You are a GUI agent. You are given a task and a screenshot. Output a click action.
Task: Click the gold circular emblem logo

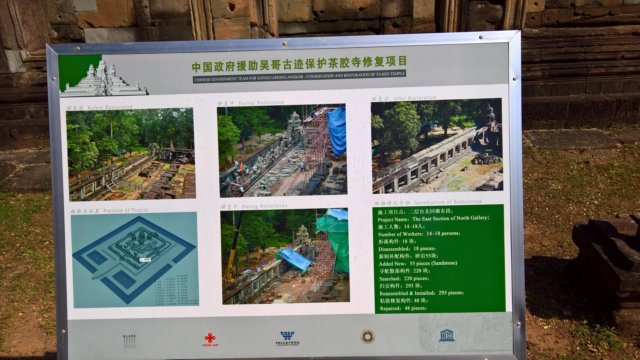[x=367, y=337]
